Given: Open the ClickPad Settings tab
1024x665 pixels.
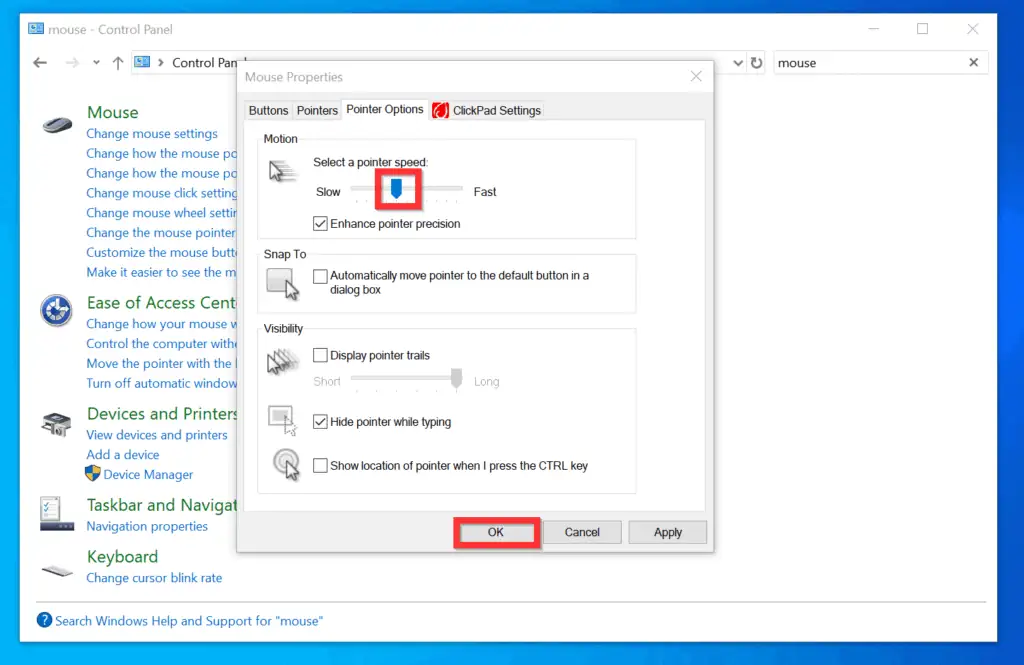Looking at the screenshot, I should [487, 111].
